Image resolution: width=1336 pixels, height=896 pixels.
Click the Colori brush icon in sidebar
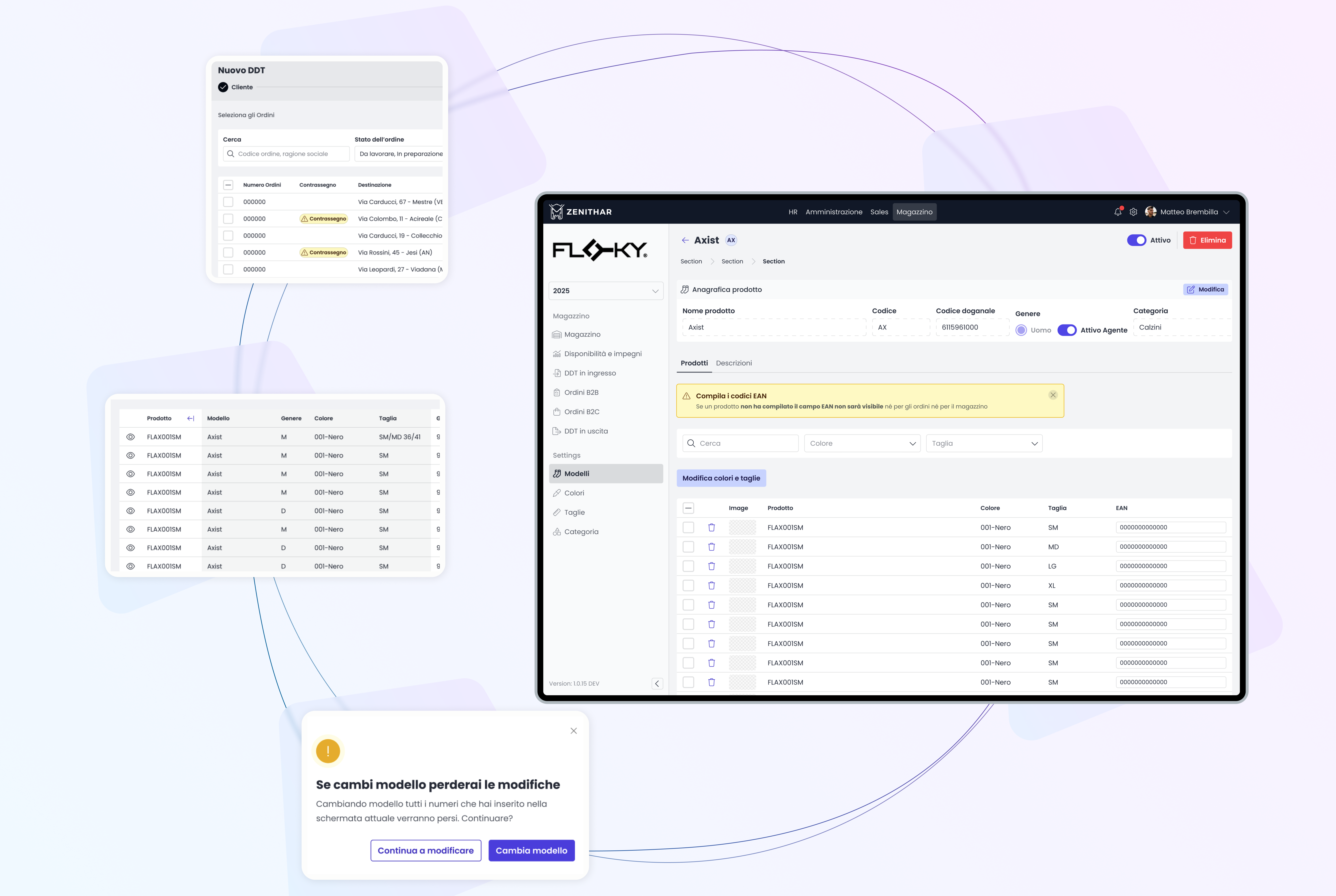coord(557,493)
